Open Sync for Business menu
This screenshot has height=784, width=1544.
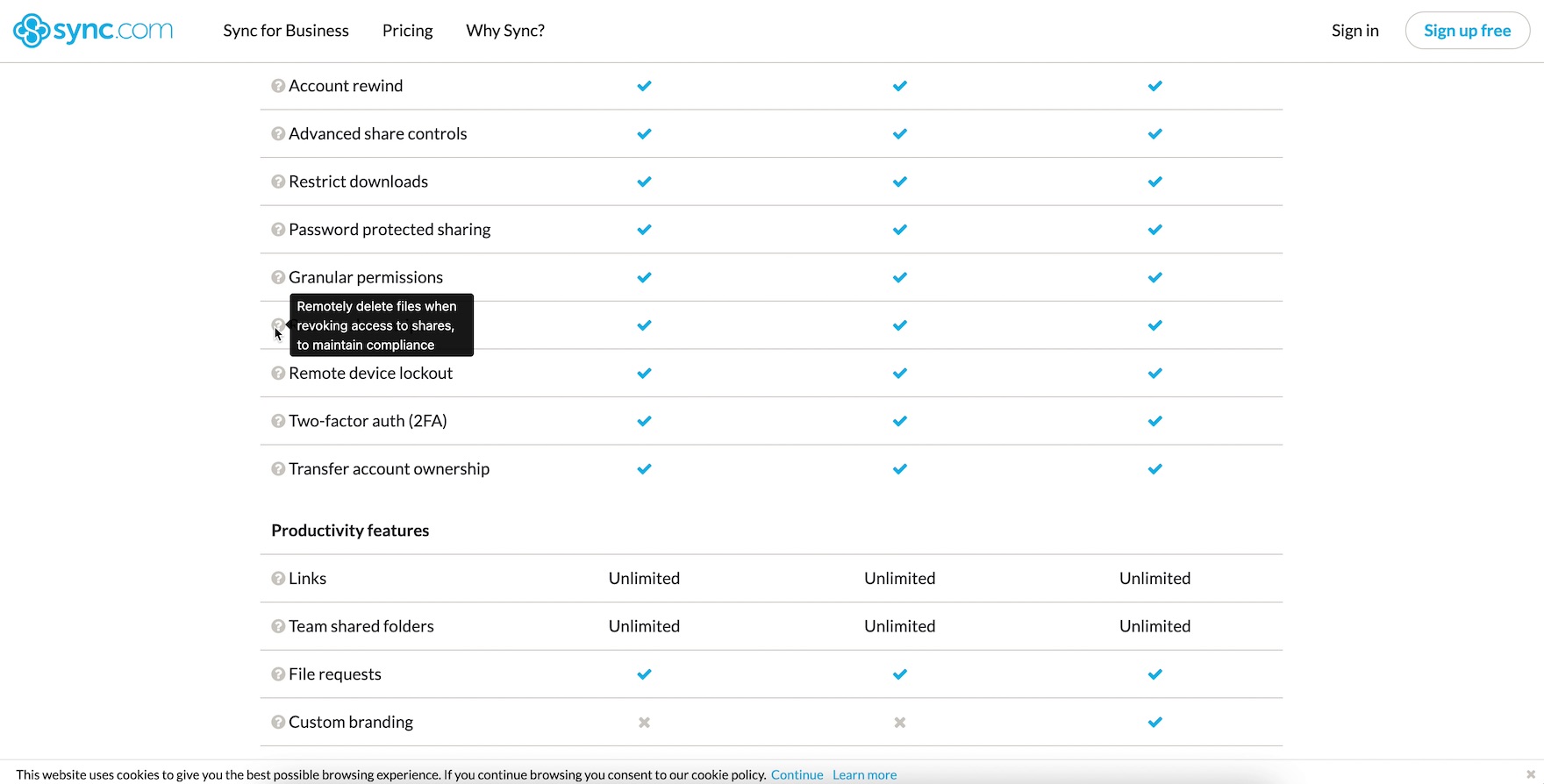pos(286,31)
